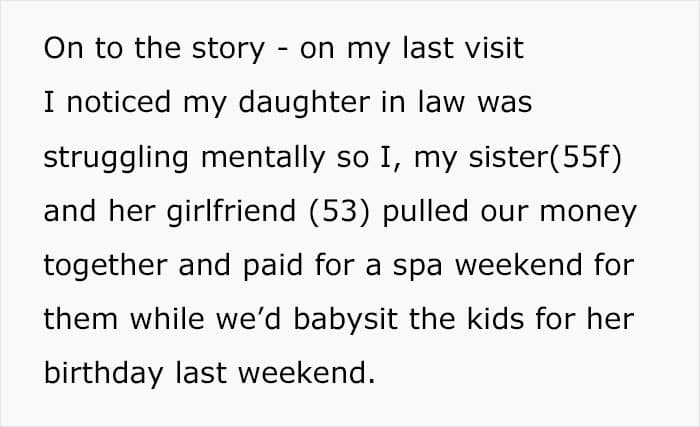Viewport: 700px width, 427px height.
Task: Select the word "birthday"
Action: tap(104, 374)
